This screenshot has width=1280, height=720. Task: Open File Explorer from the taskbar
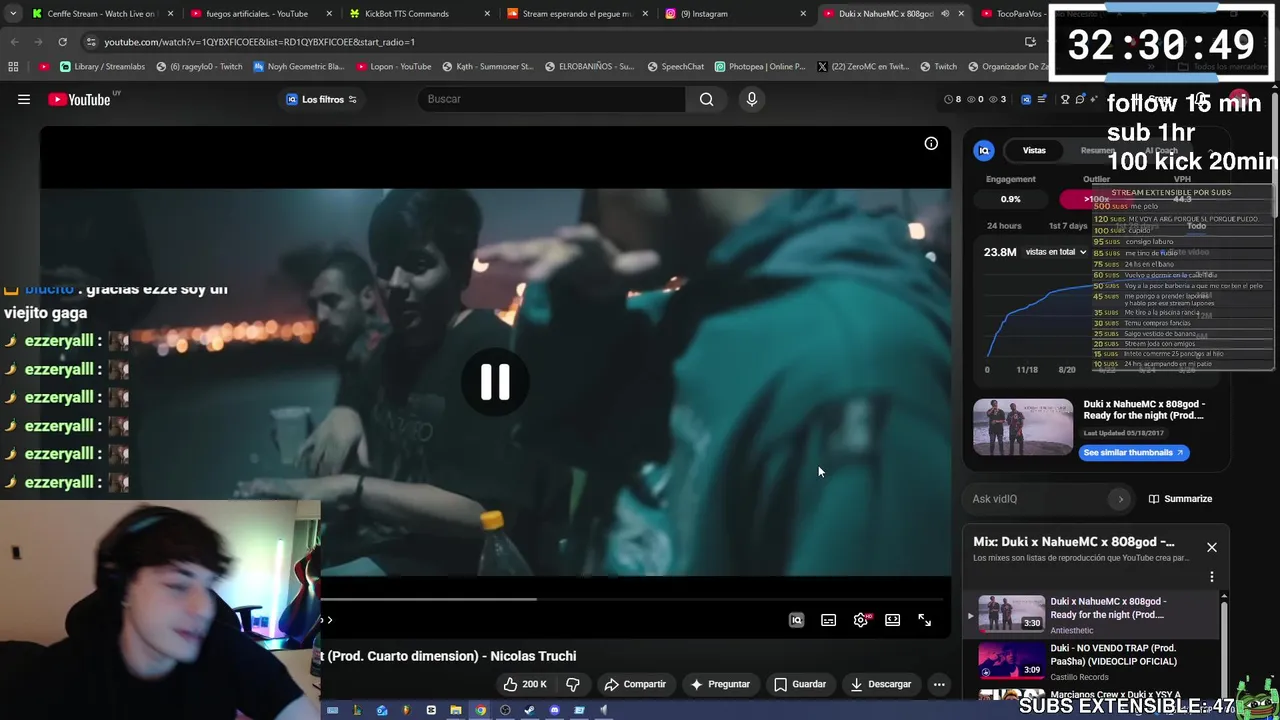point(455,710)
